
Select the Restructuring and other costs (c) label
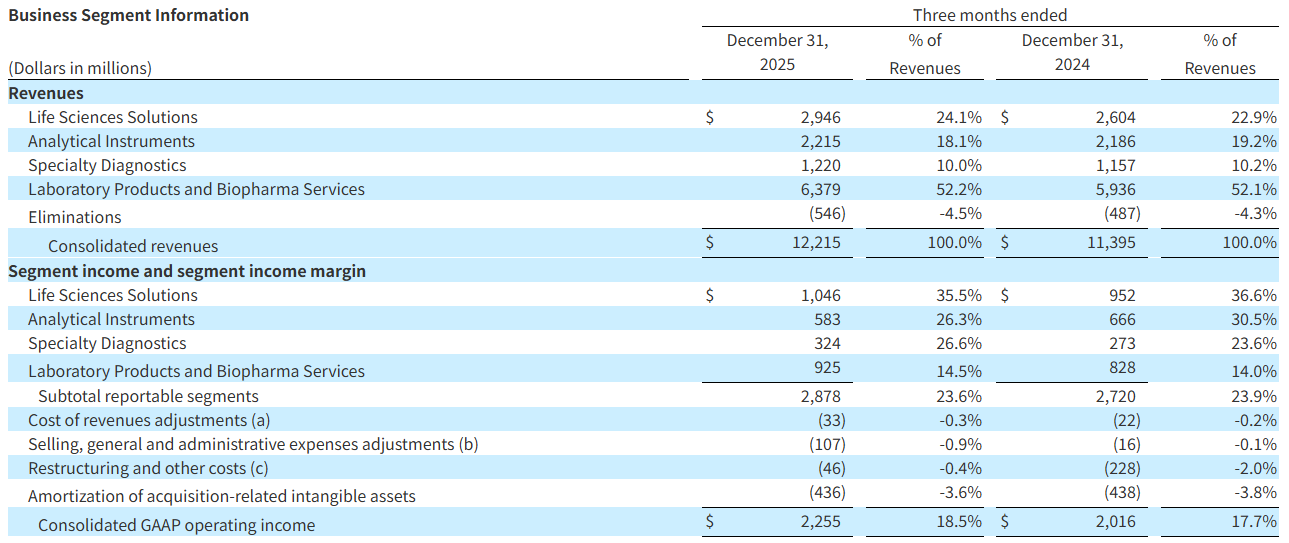click(x=148, y=468)
